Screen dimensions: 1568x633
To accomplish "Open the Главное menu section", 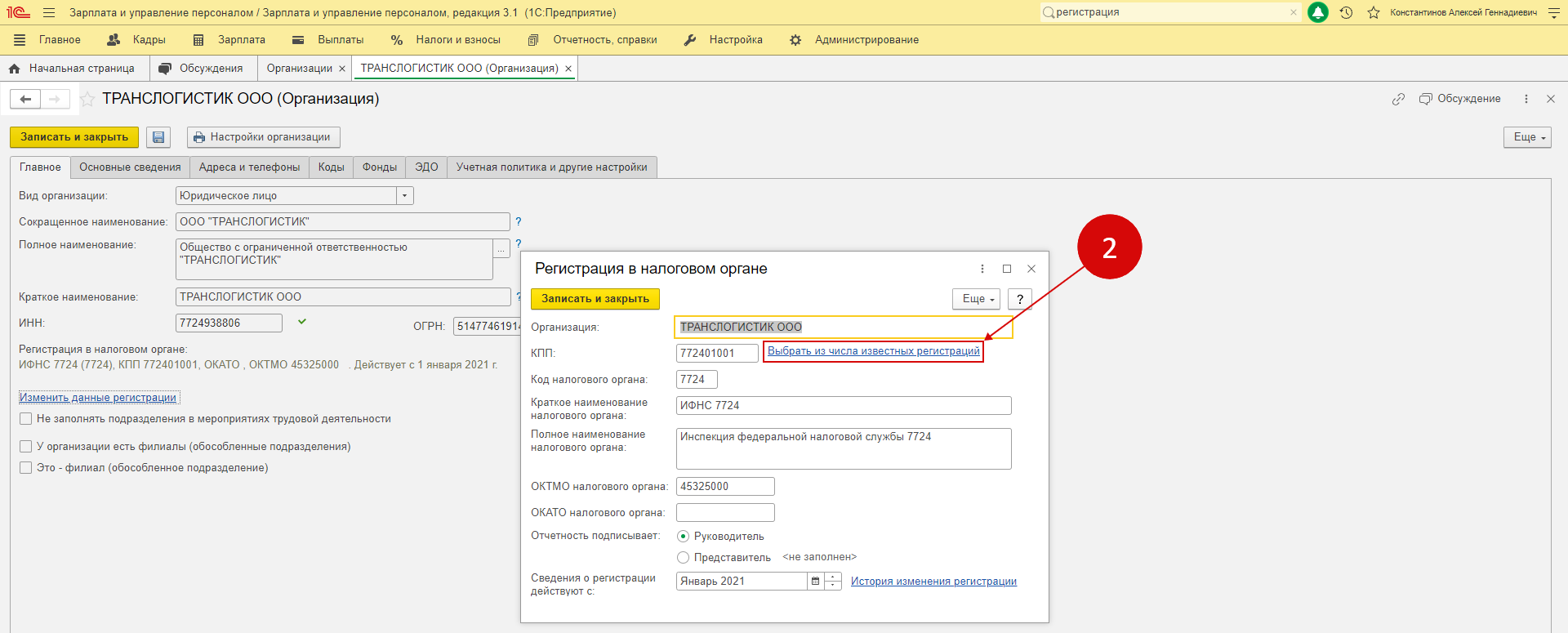I will click(60, 39).
